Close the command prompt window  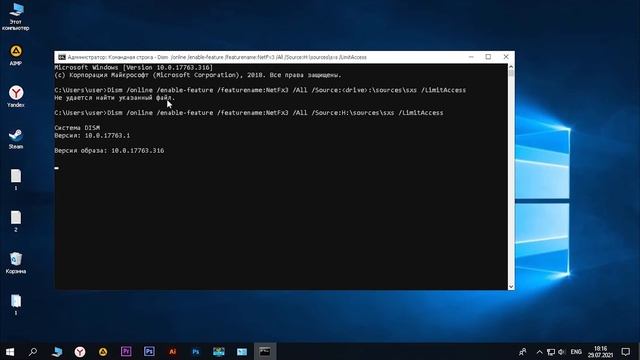506,57
